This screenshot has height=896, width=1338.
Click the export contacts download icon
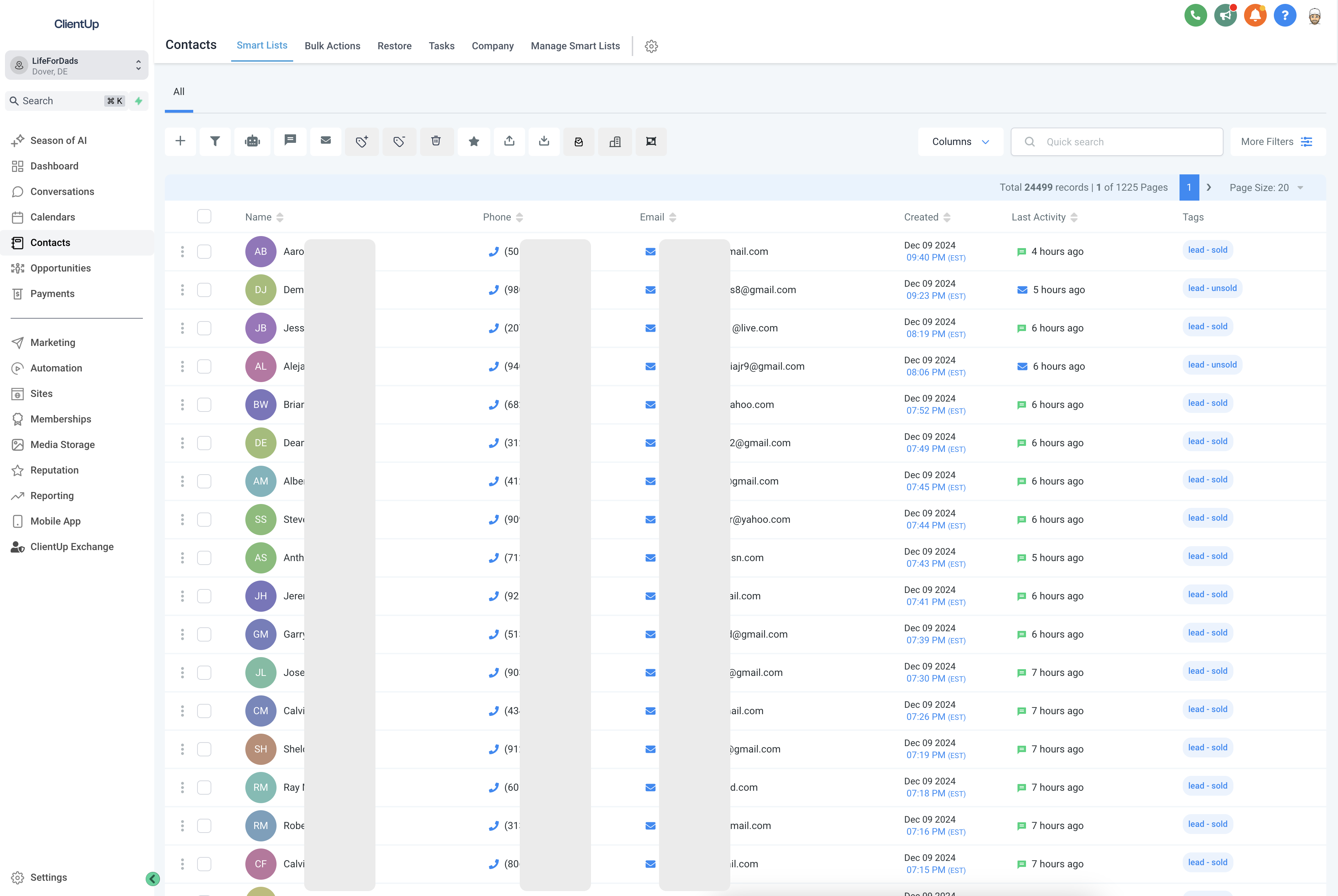coord(544,141)
